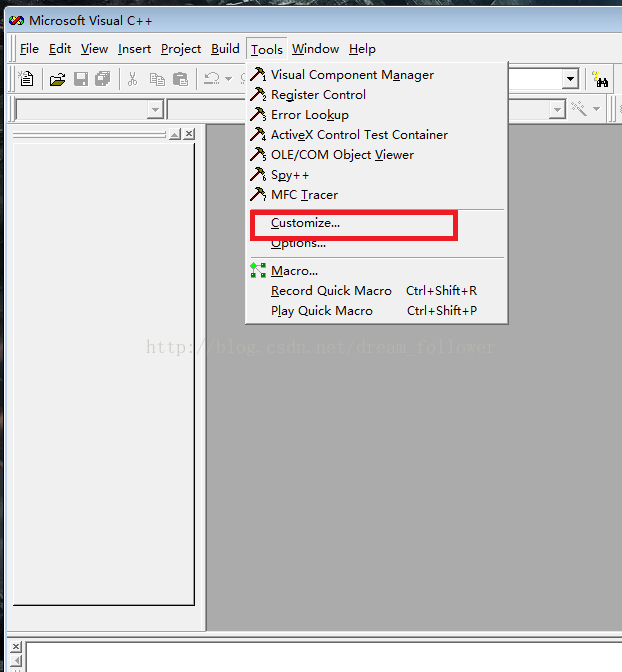Open the WizardBar actions dropdown arrow
The width and height of the screenshot is (622, 672).
pyautogui.click(x=597, y=109)
